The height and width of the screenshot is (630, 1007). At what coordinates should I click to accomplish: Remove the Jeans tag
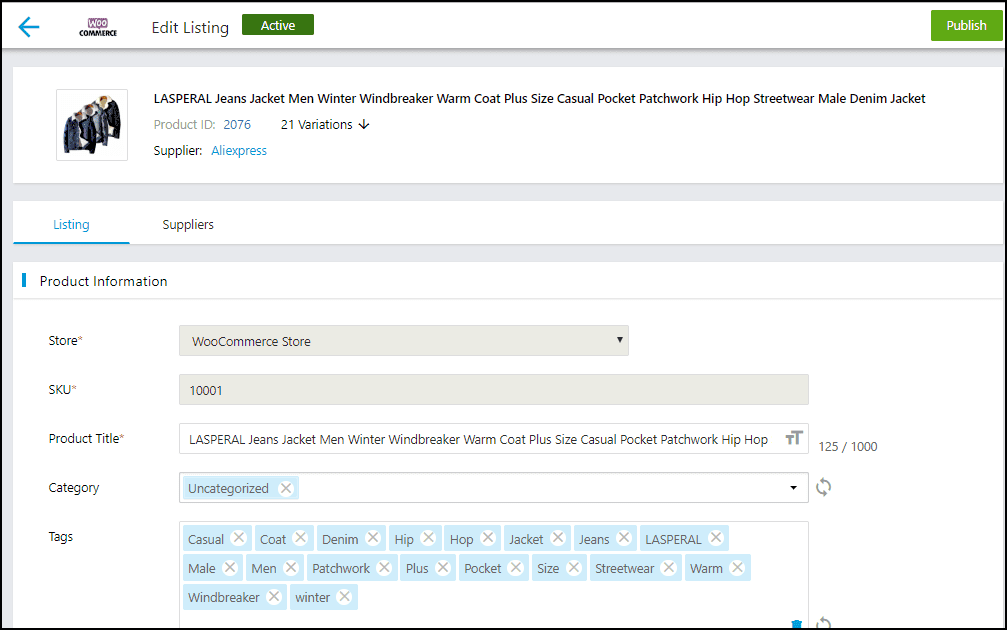pyautogui.click(x=624, y=538)
